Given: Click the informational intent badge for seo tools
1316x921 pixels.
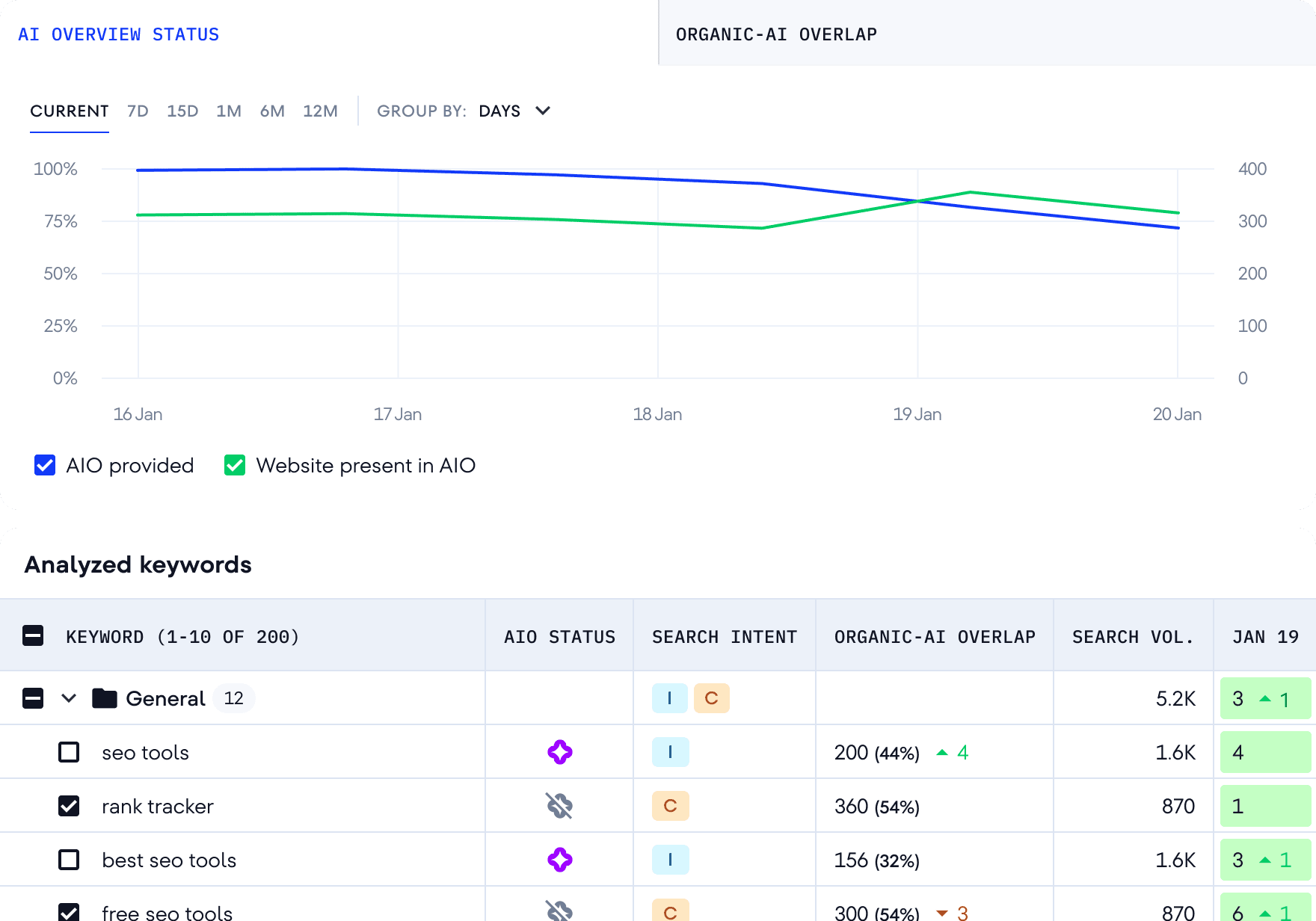Looking at the screenshot, I should pos(670,752).
